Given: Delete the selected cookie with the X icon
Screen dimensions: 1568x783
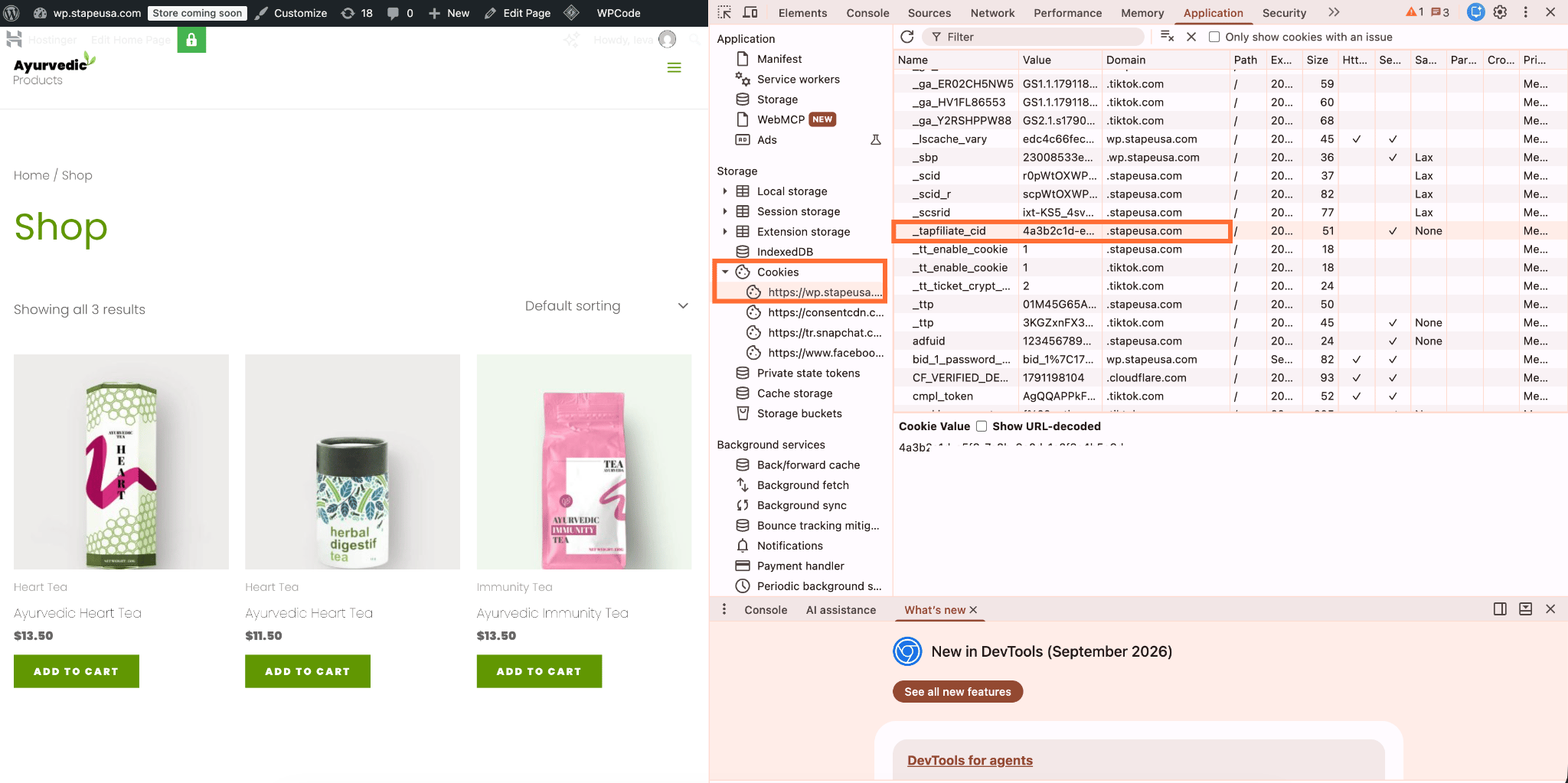Looking at the screenshot, I should (1191, 37).
